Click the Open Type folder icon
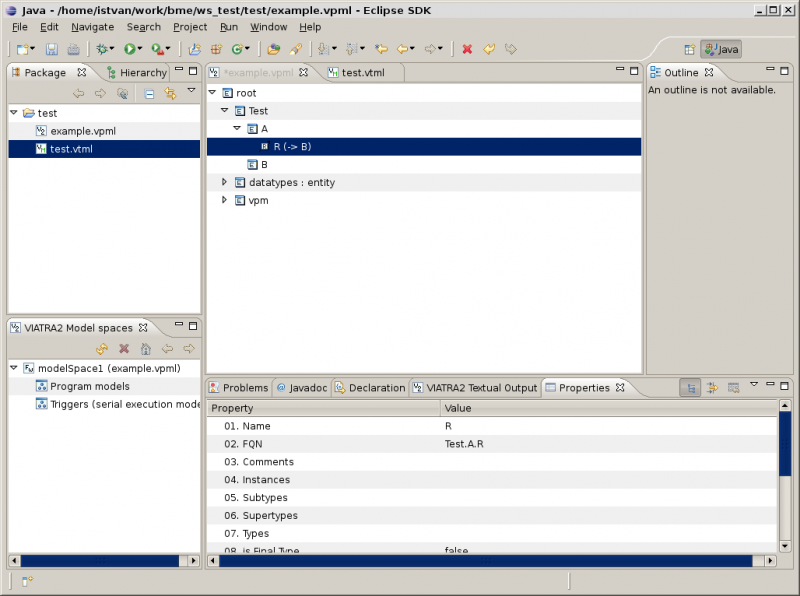This screenshot has width=800, height=596. coord(273,49)
